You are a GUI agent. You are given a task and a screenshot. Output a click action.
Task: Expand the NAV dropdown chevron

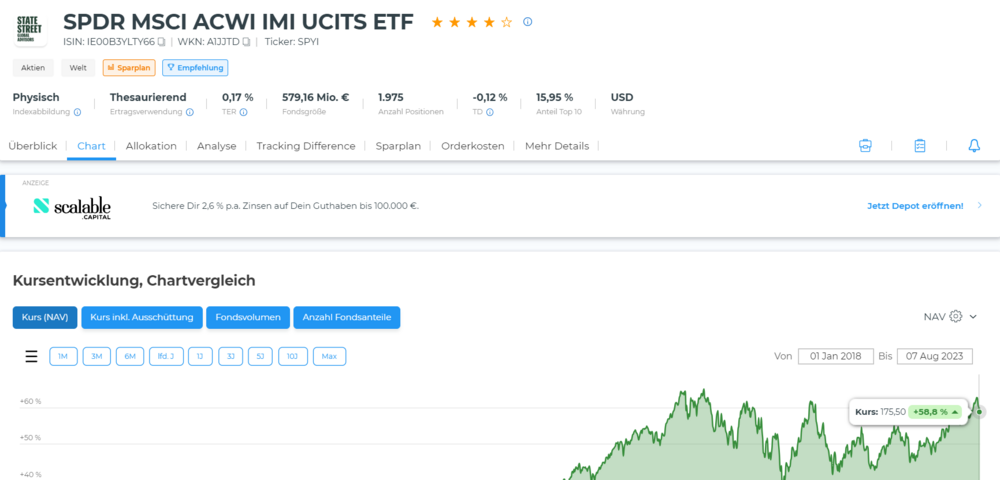[973, 317]
